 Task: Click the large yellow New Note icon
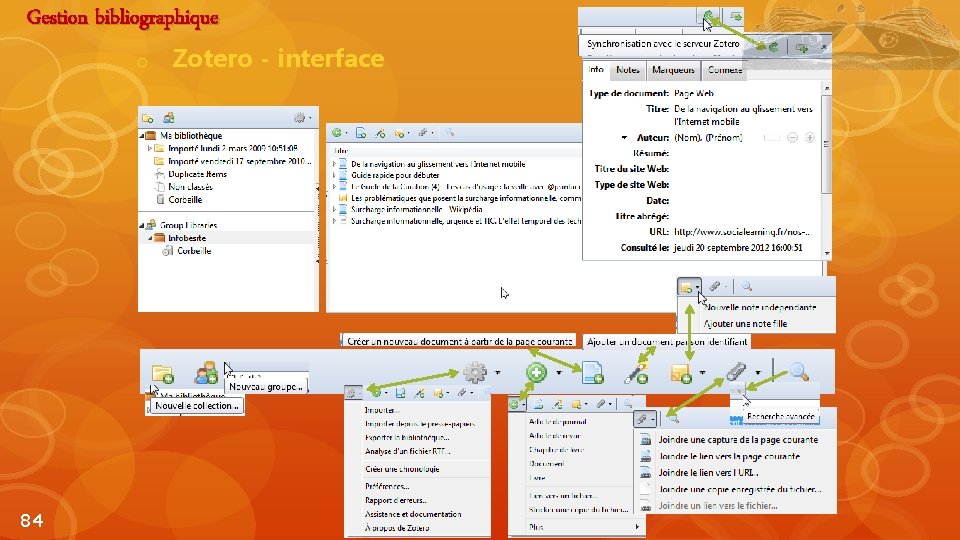(681, 372)
